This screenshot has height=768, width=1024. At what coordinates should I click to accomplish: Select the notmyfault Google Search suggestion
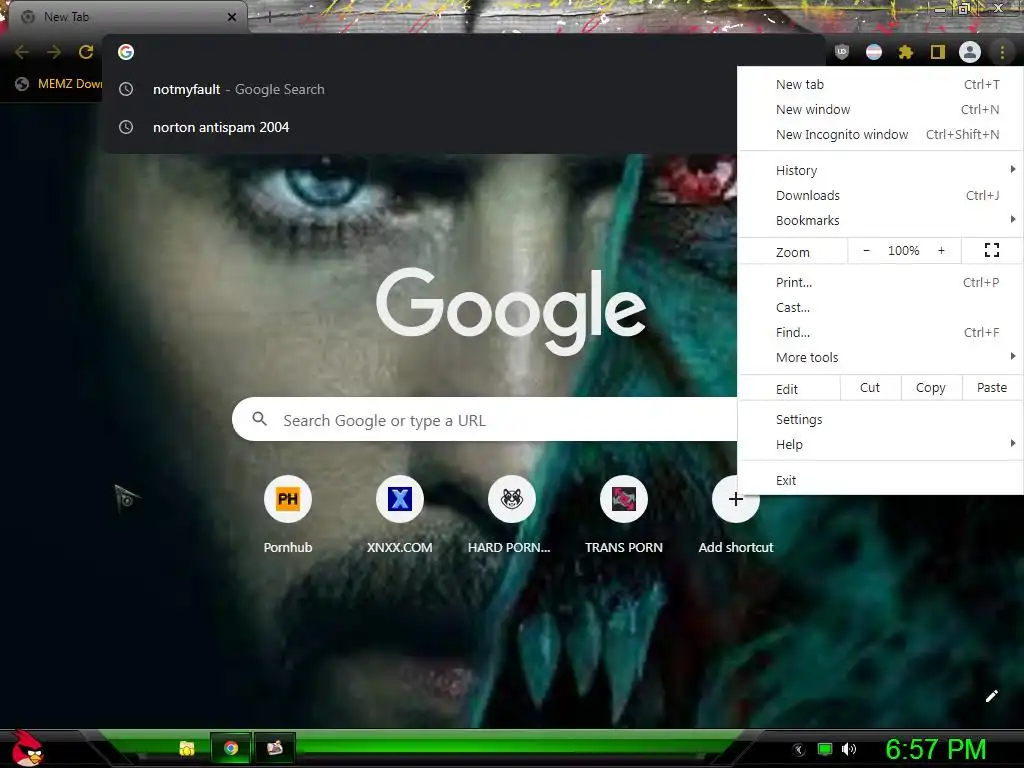pyautogui.click(x=421, y=89)
